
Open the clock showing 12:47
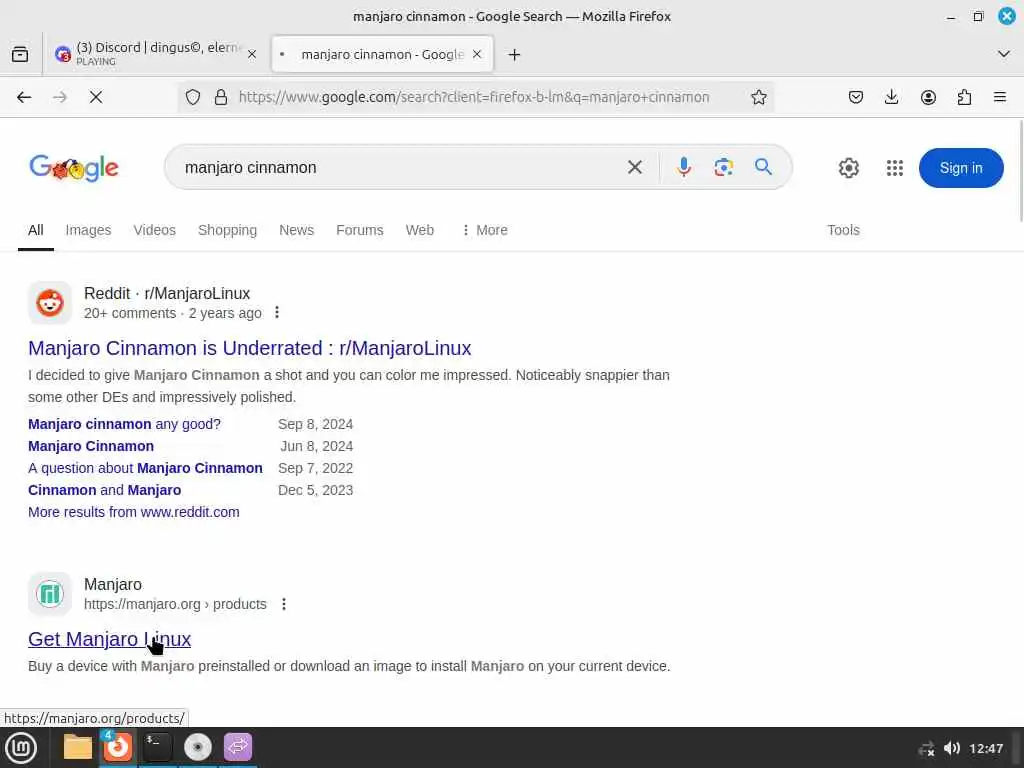point(985,748)
